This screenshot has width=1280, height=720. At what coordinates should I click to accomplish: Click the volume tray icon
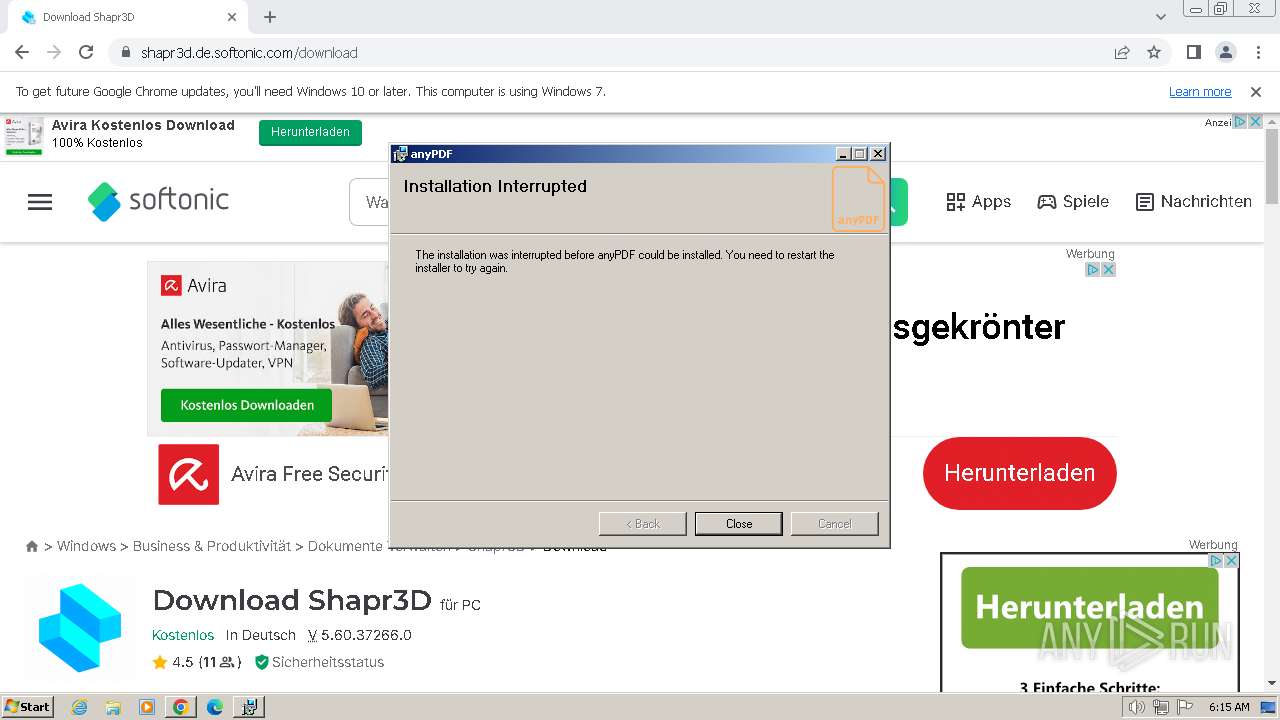(x=1137, y=707)
